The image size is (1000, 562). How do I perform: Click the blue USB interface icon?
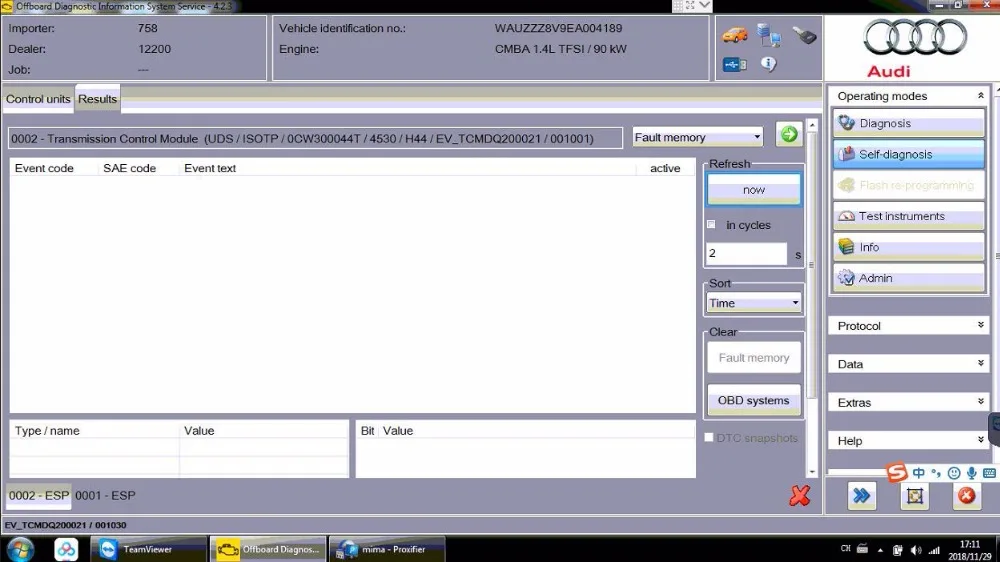coord(735,64)
